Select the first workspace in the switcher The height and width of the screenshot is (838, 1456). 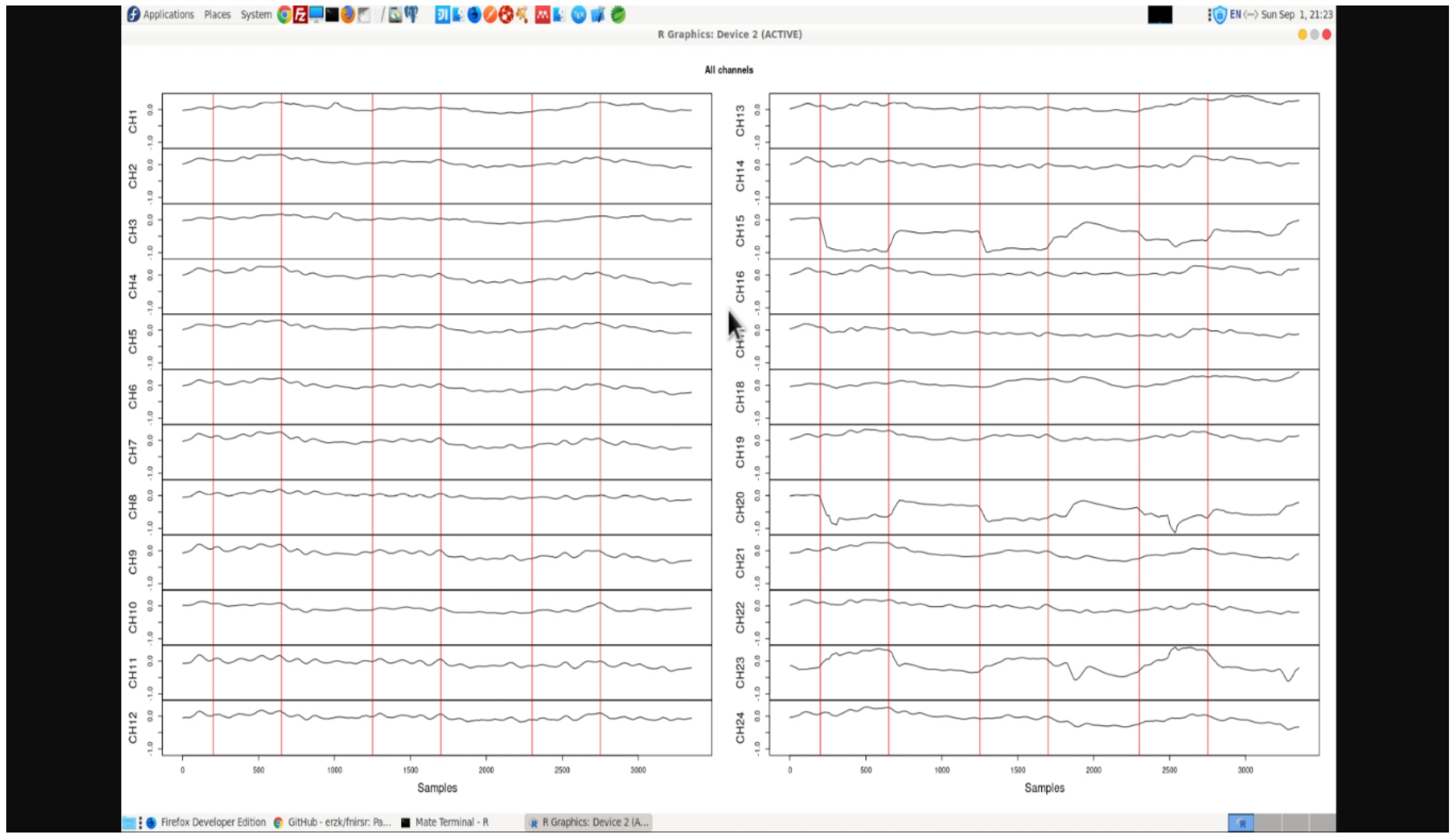click(x=1241, y=822)
